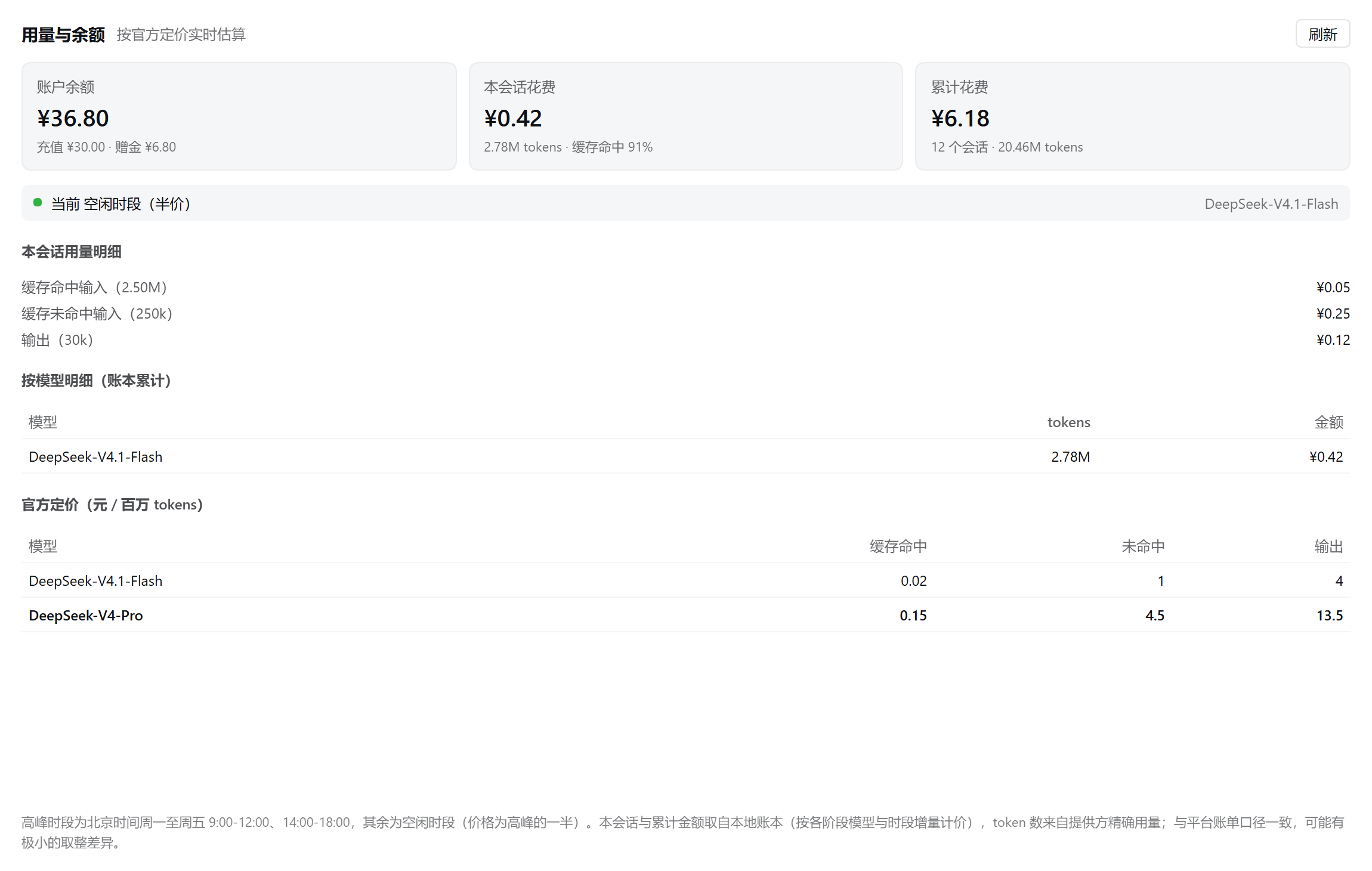Click the 未命中 column header
This screenshot has width=1372, height=871.
click(1143, 546)
